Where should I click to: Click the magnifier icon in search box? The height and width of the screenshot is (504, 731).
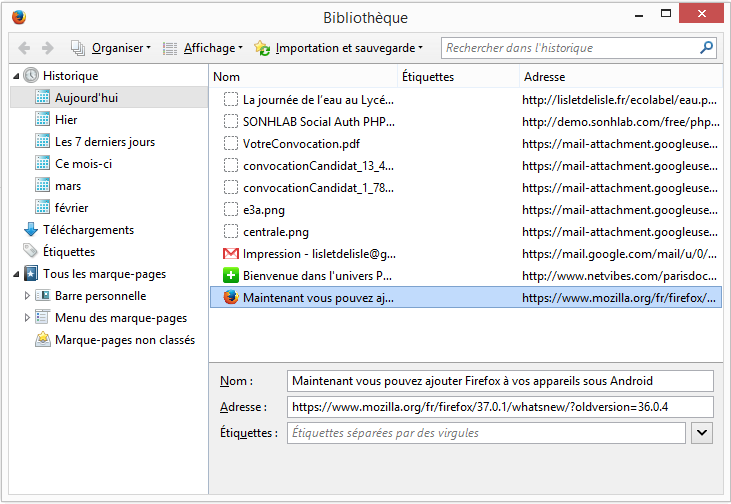click(706, 47)
